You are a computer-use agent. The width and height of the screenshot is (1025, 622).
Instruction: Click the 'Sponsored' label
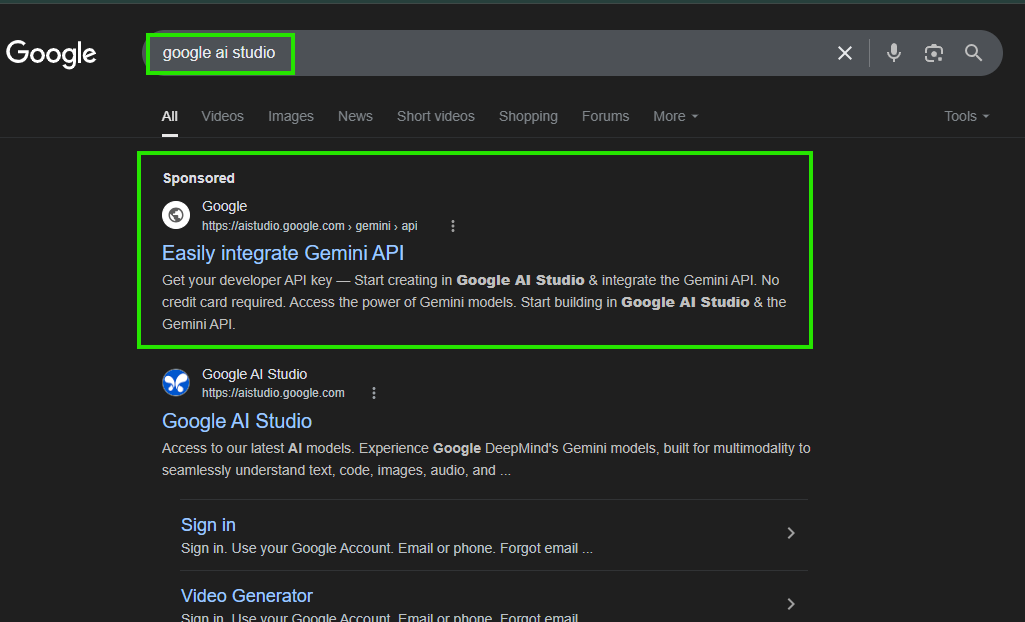pyautogui.click(x=199, y=178)
